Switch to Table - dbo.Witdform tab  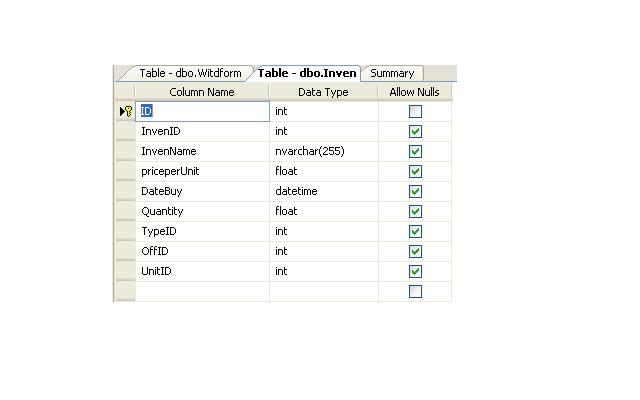[x=190, y=73]
